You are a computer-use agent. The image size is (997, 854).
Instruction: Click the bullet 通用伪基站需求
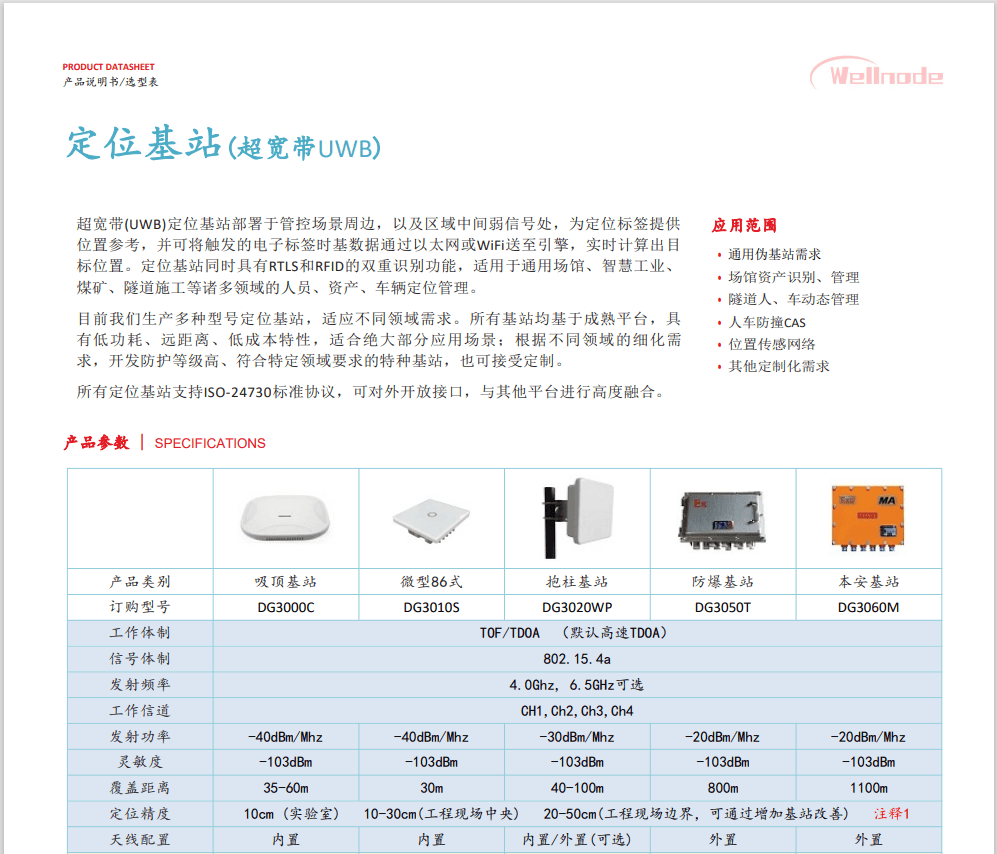pos(774,254)
